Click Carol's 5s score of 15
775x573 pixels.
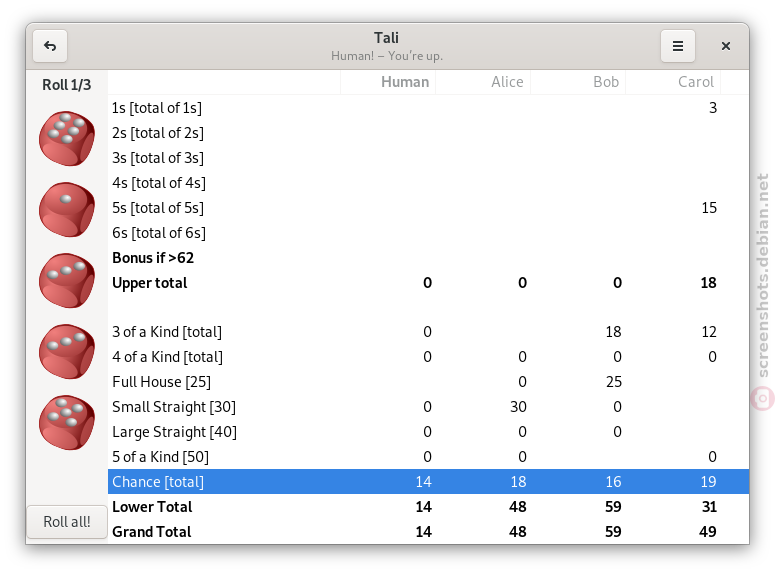[x=709, y=208]
